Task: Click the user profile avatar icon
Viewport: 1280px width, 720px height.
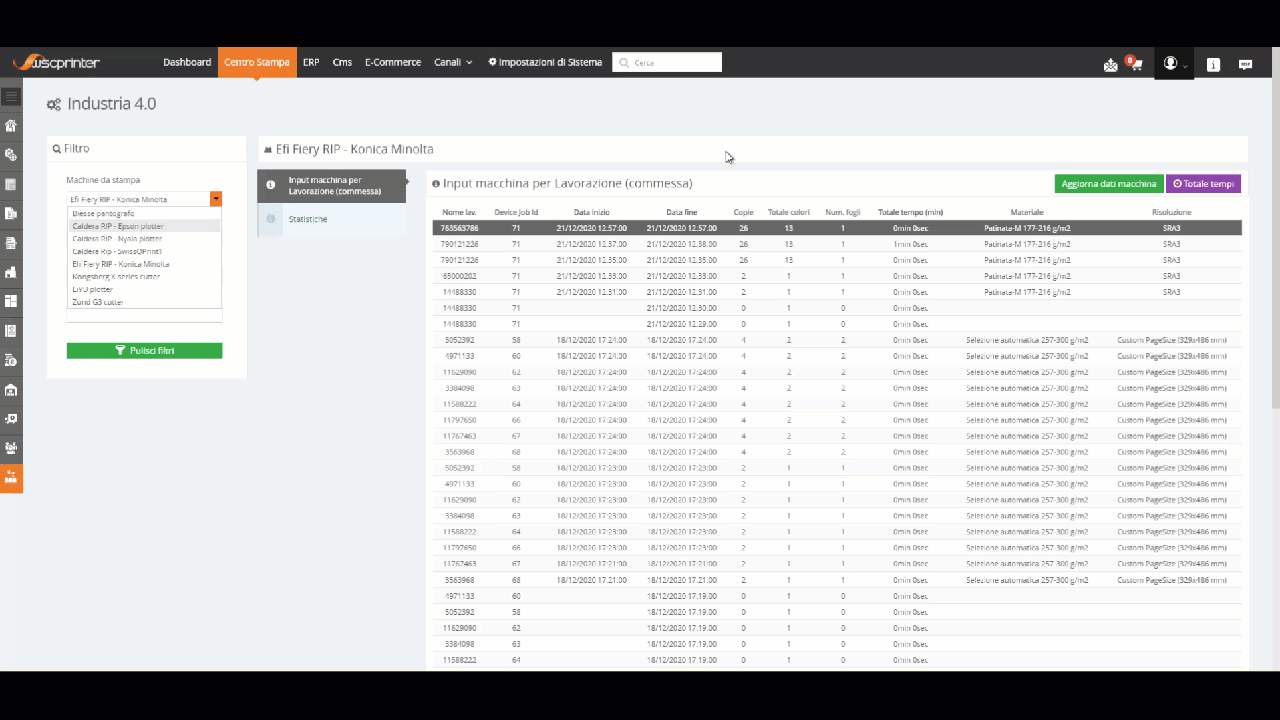Action: (x=1171, y=63)
